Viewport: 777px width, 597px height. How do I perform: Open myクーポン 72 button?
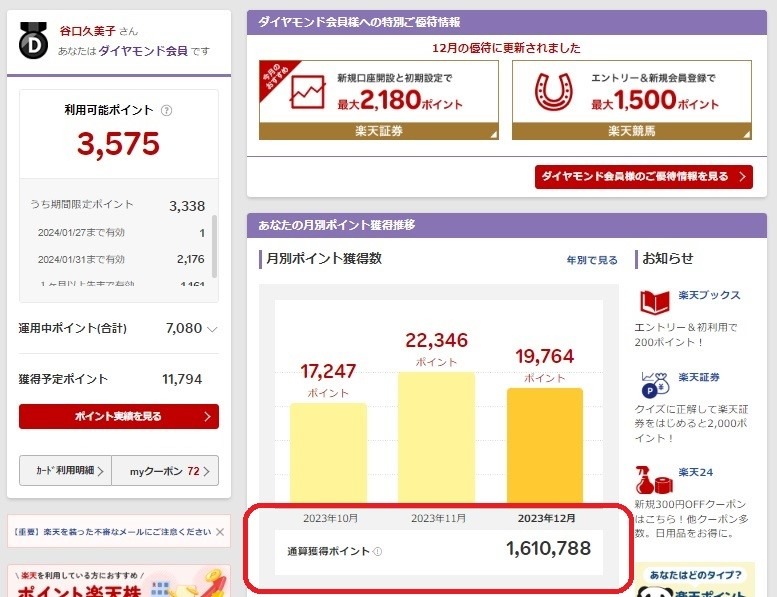pos(165,471)
